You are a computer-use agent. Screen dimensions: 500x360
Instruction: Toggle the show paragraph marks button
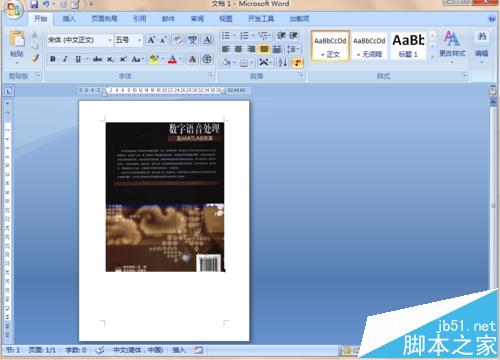click(297, 62)
